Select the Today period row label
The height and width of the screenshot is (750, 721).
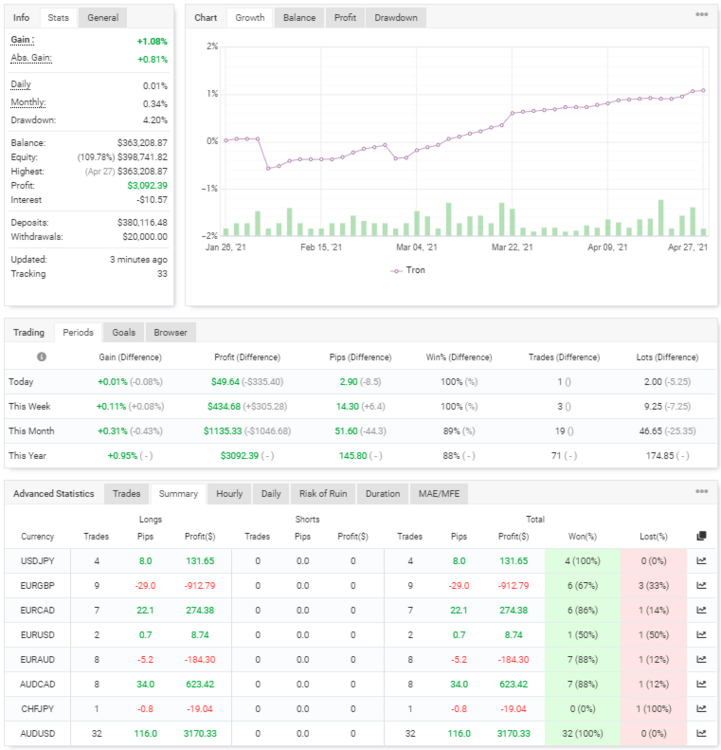pos(21,382)
